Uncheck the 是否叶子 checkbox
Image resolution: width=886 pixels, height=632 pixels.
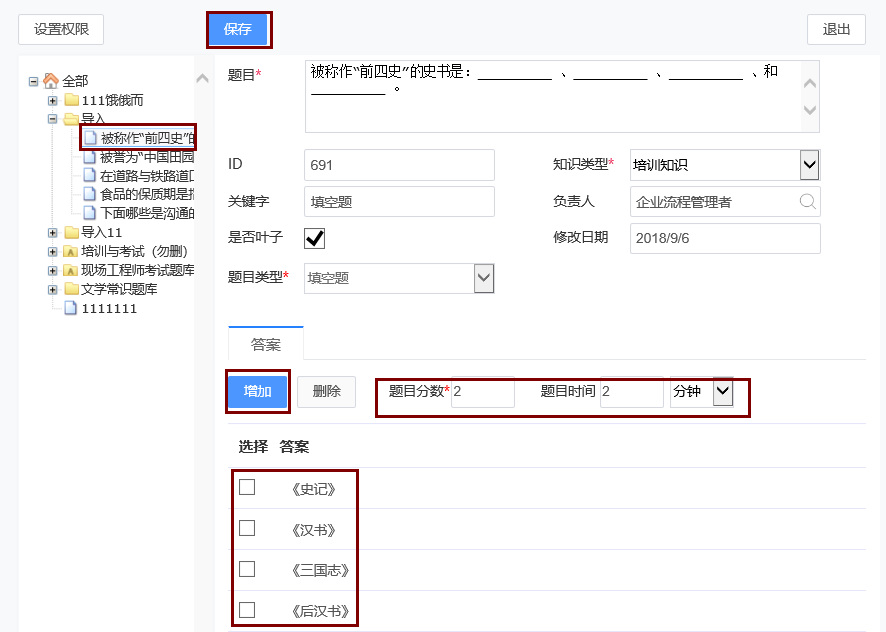point(315,238)
